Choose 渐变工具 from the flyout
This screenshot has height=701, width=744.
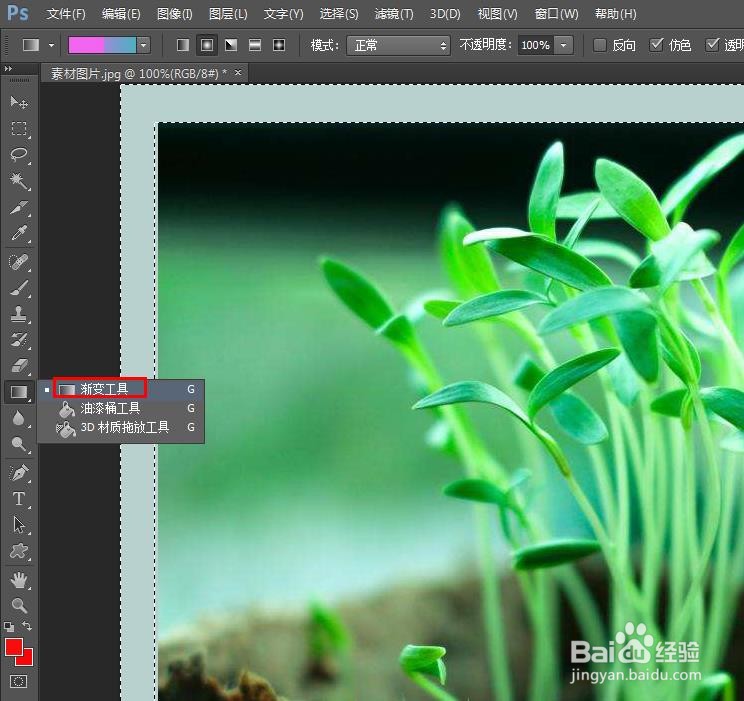[x=121, y=389]
